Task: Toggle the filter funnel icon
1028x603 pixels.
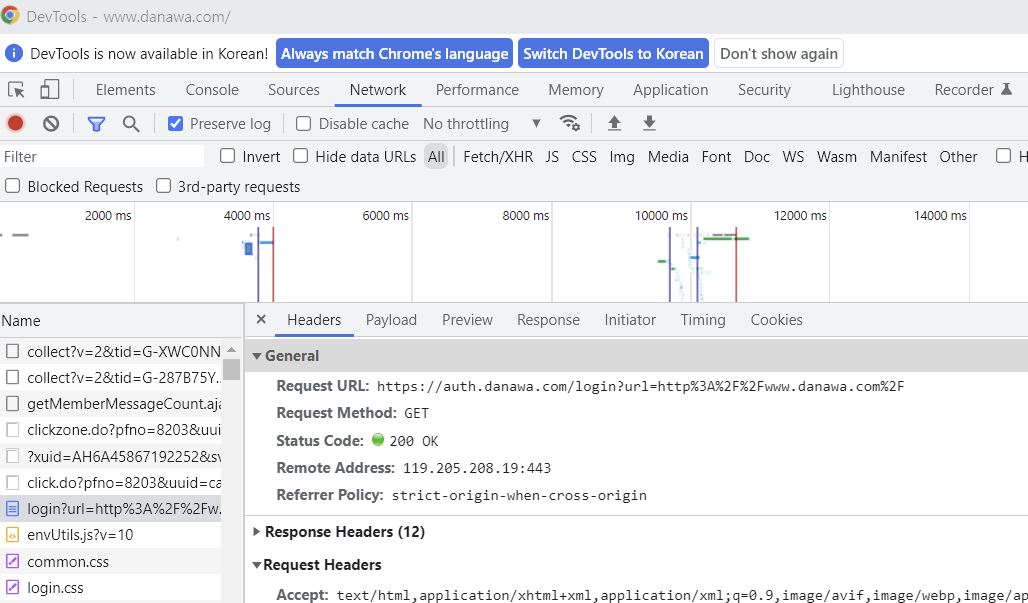Action: tap(96, 123)
